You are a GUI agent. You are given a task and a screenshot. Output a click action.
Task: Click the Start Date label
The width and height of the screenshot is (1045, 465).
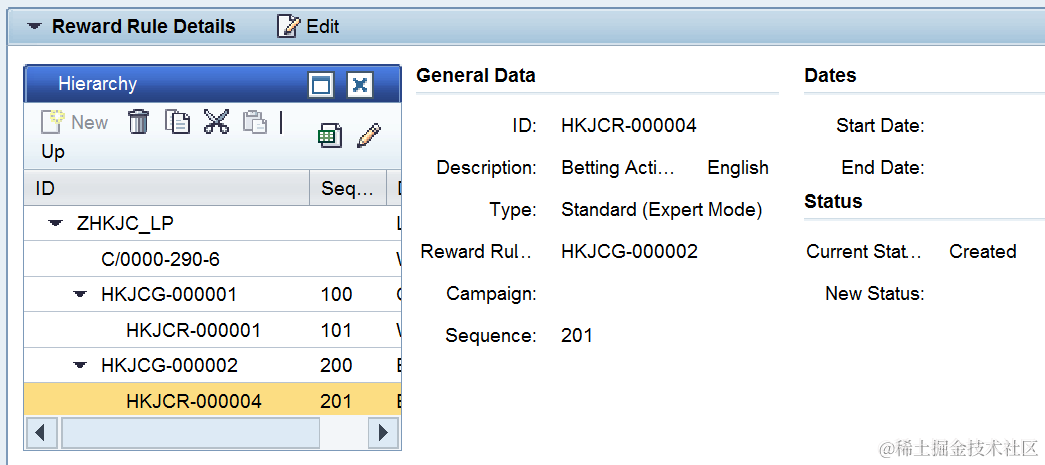880,125
